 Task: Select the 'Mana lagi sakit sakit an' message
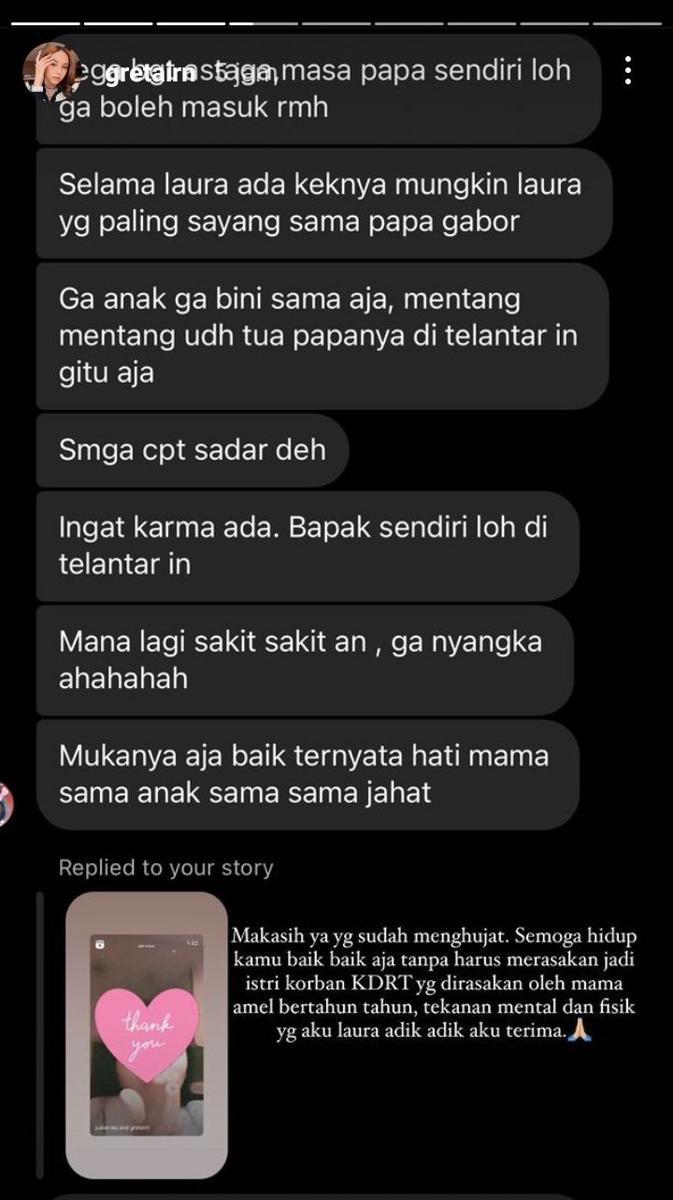pos(305,660)
